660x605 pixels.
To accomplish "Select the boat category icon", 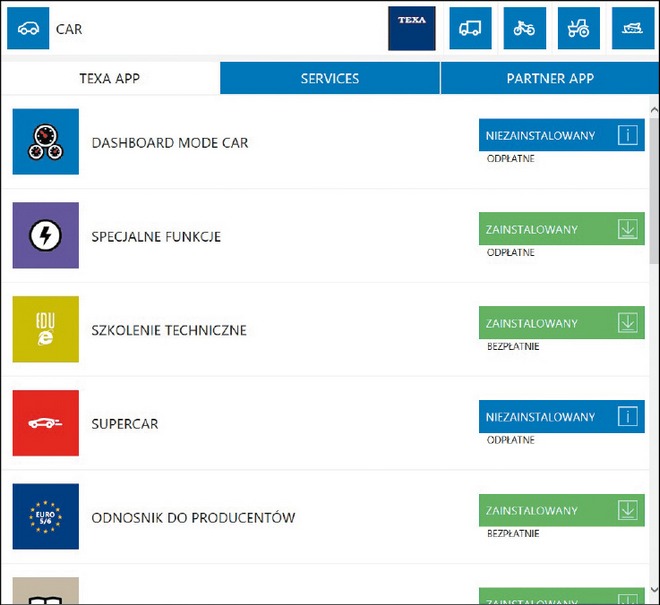I will tap(633, 29).
